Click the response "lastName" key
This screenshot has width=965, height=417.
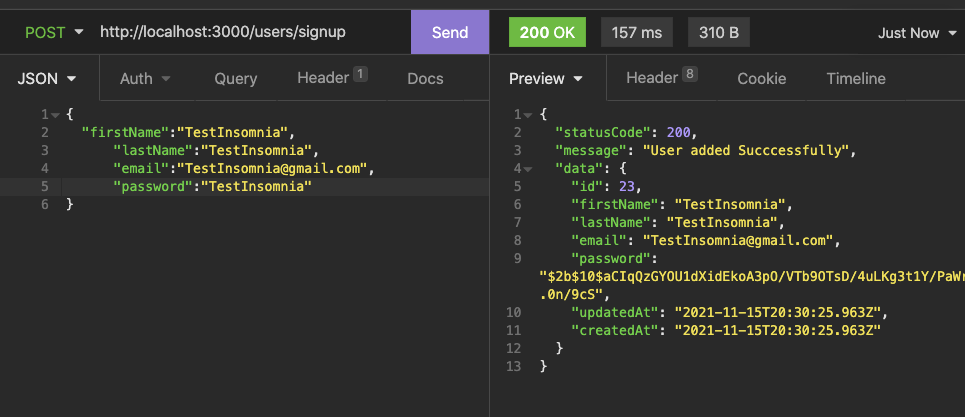pyautogui.click(x=611, y=221)
